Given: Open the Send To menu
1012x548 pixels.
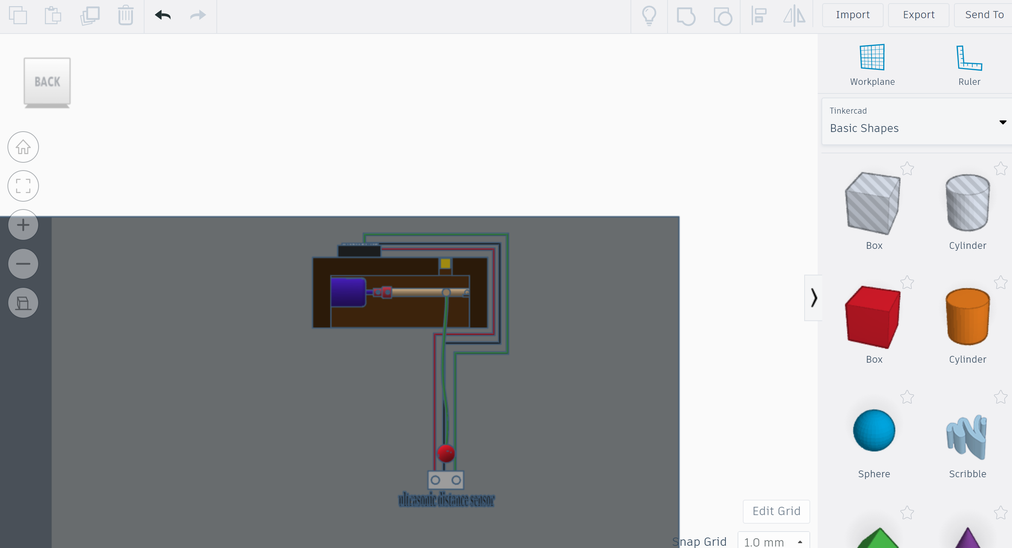Looking at the screenshot, I should coord(984,15).
